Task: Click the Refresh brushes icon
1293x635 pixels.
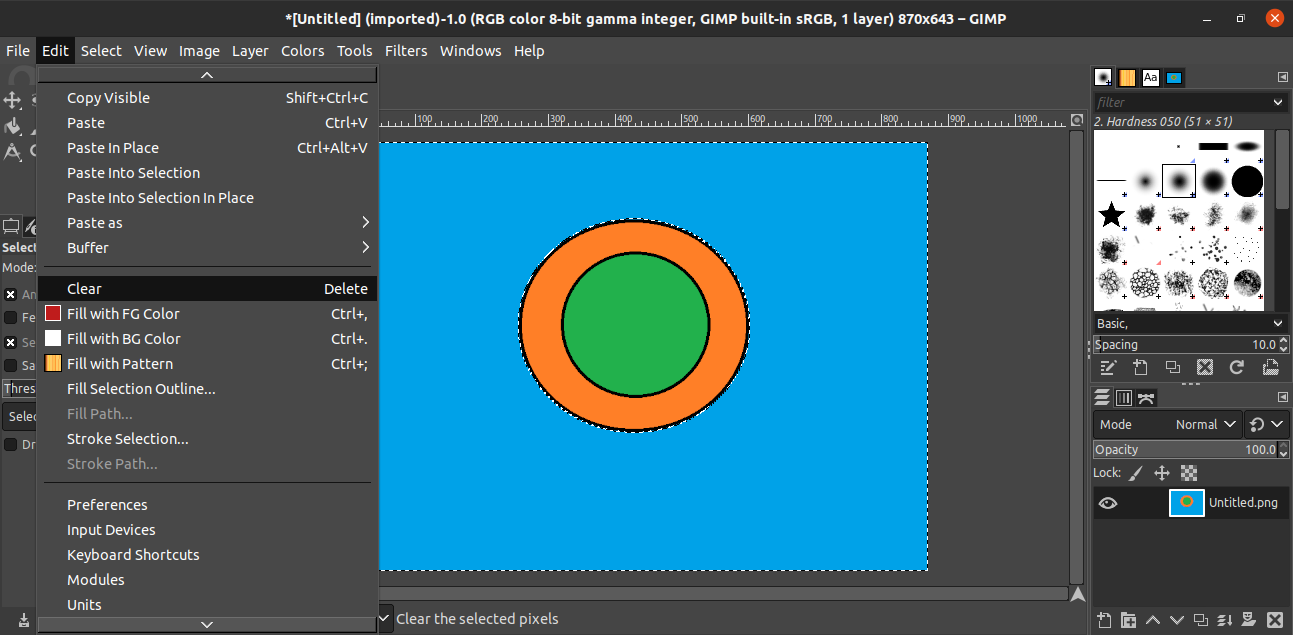Action: point(1237,368)
